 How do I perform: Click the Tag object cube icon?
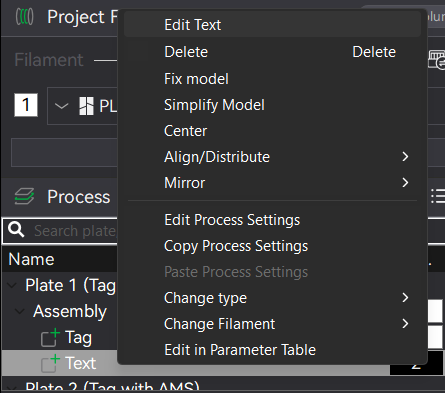coord(50,337)
